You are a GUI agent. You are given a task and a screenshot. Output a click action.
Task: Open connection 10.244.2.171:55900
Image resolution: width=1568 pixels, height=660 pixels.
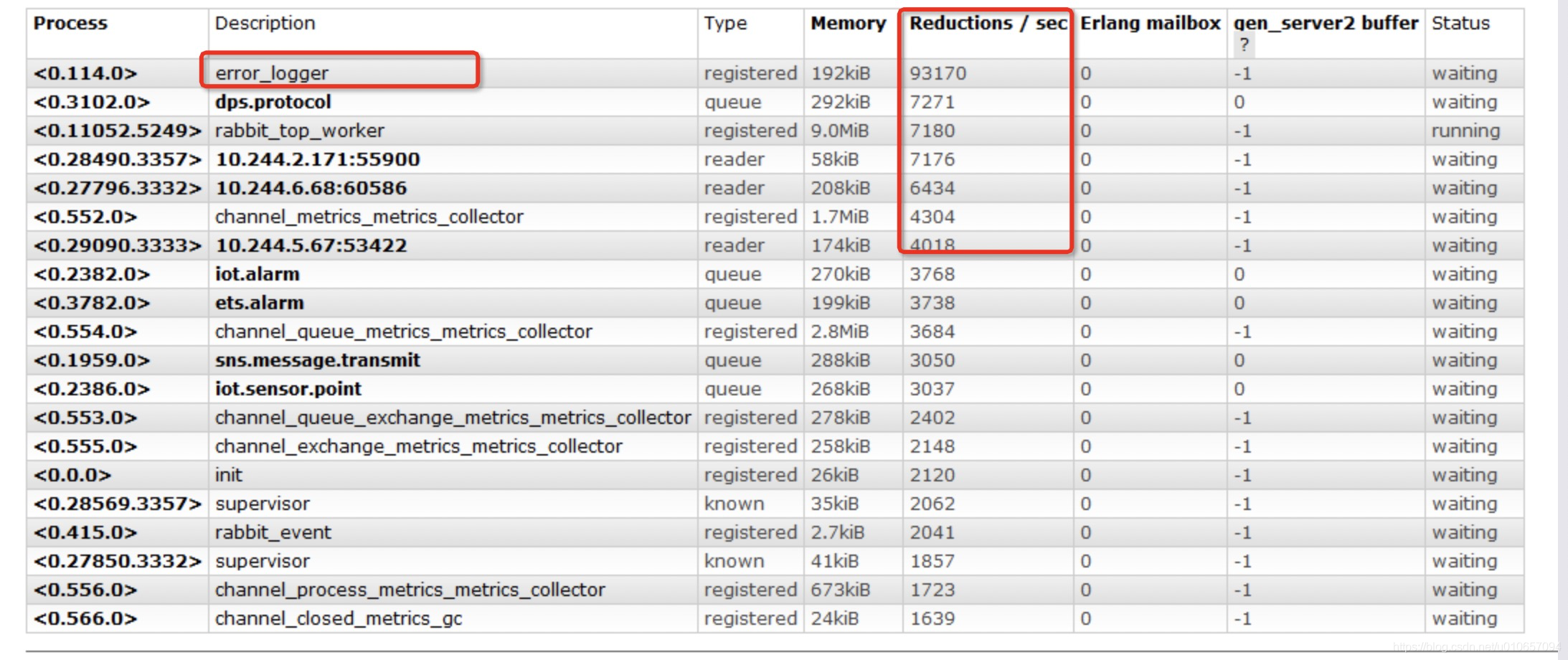[318, 159]
